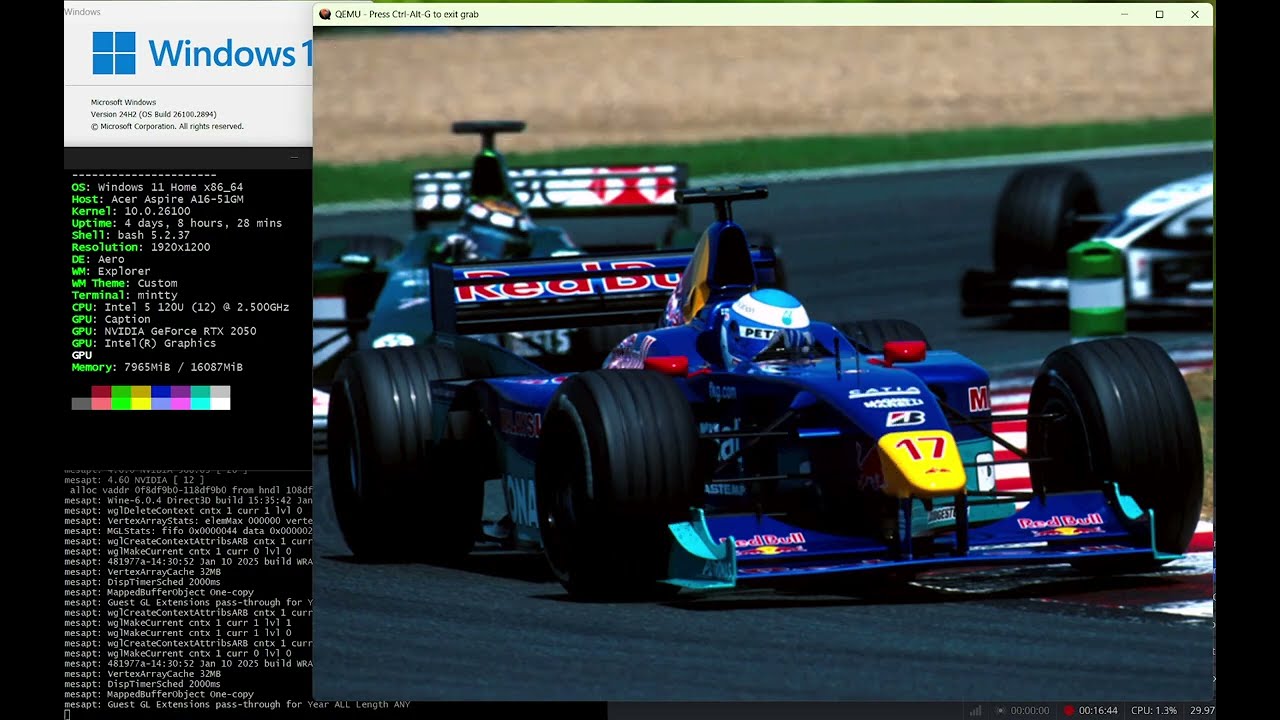The width and height of the screenshot is (1280, 720).
Task: Click the Memory usage line in terminal
Action: 157,367
